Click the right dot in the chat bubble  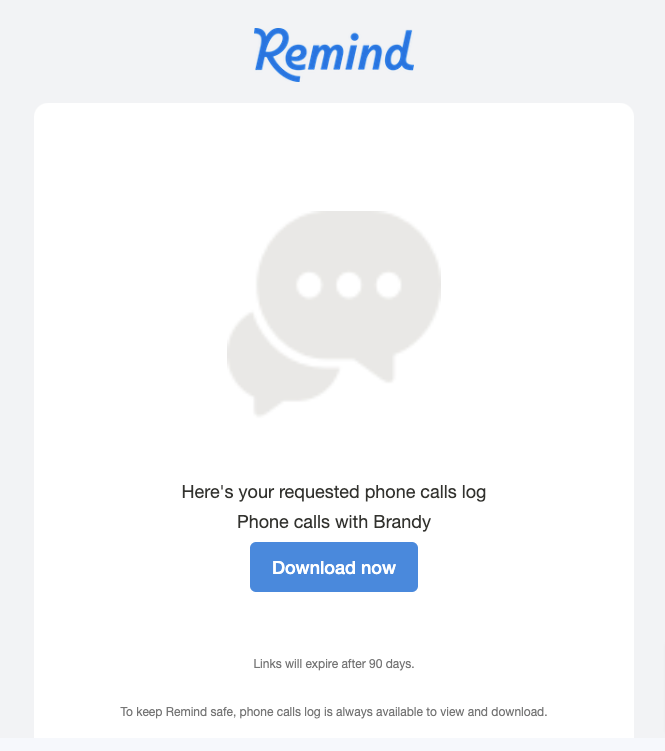[388, 285]
